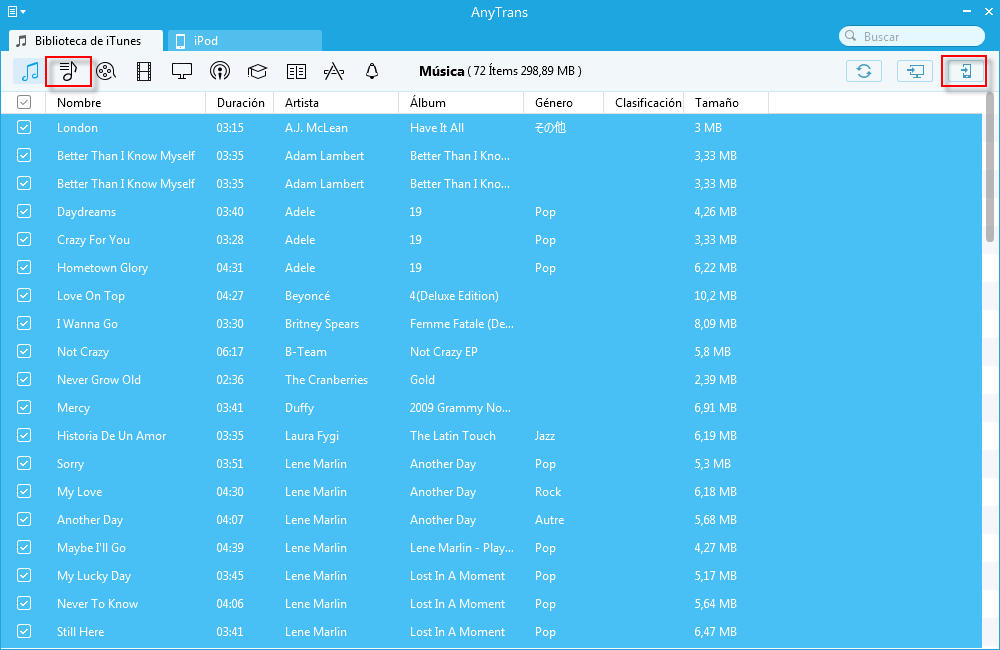Screen dimensions: 1000x650
Task: Uncheck the Hometown Glory checkbox
Action: (24, 267)
